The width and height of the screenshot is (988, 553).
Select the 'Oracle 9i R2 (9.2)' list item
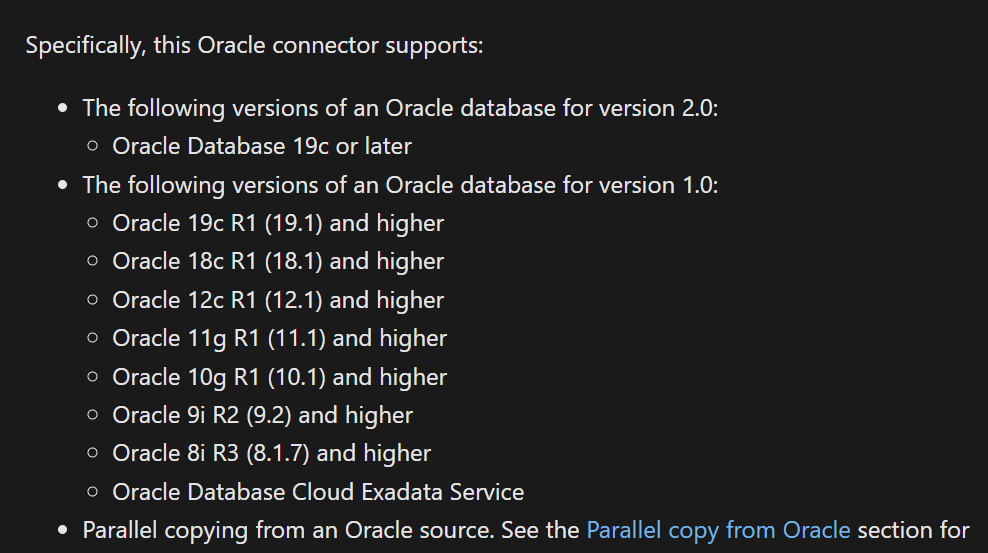click(x=262, y=415)
